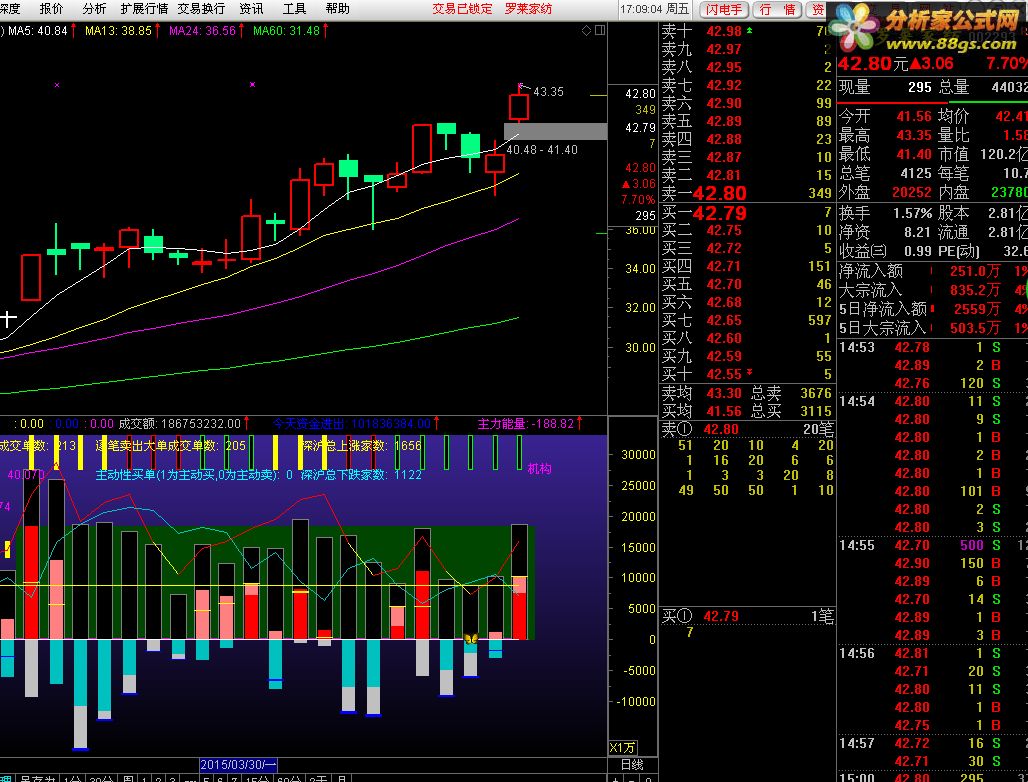Click the 闪电手 button
1028x782 pixels.
(724, 9)
